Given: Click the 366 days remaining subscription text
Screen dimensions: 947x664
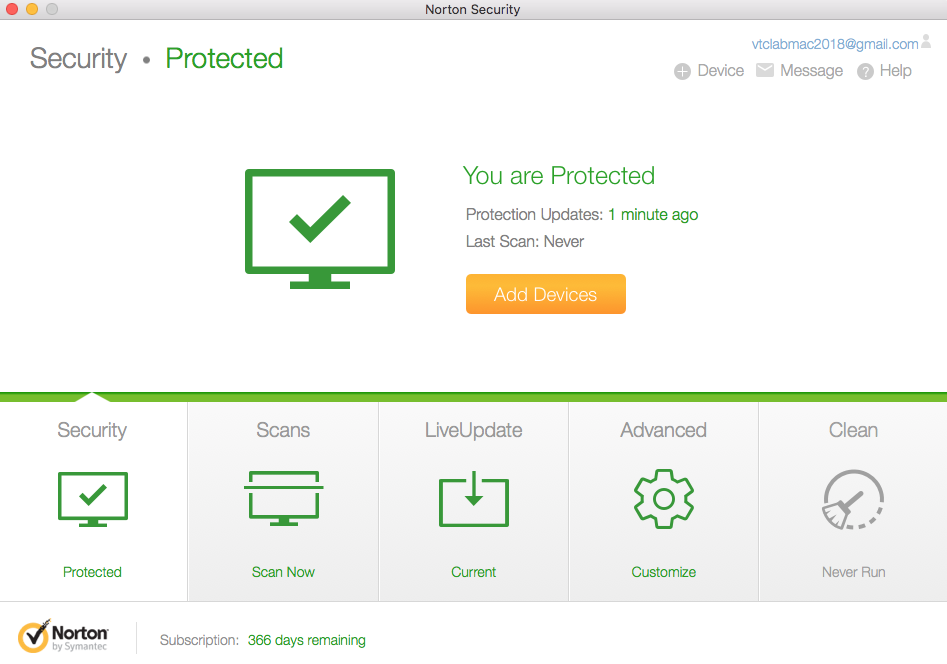Looking at the screenshot, I should coord(307,640).
